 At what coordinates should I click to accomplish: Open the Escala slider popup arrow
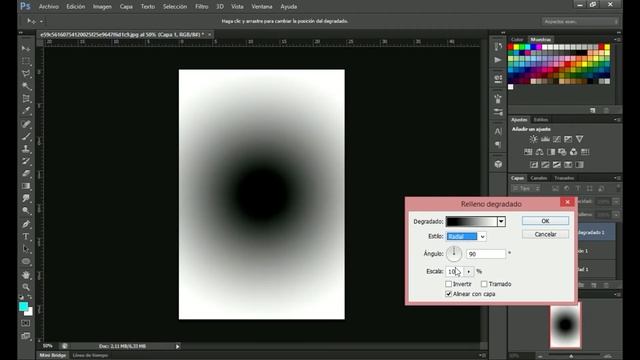[469, 271]
